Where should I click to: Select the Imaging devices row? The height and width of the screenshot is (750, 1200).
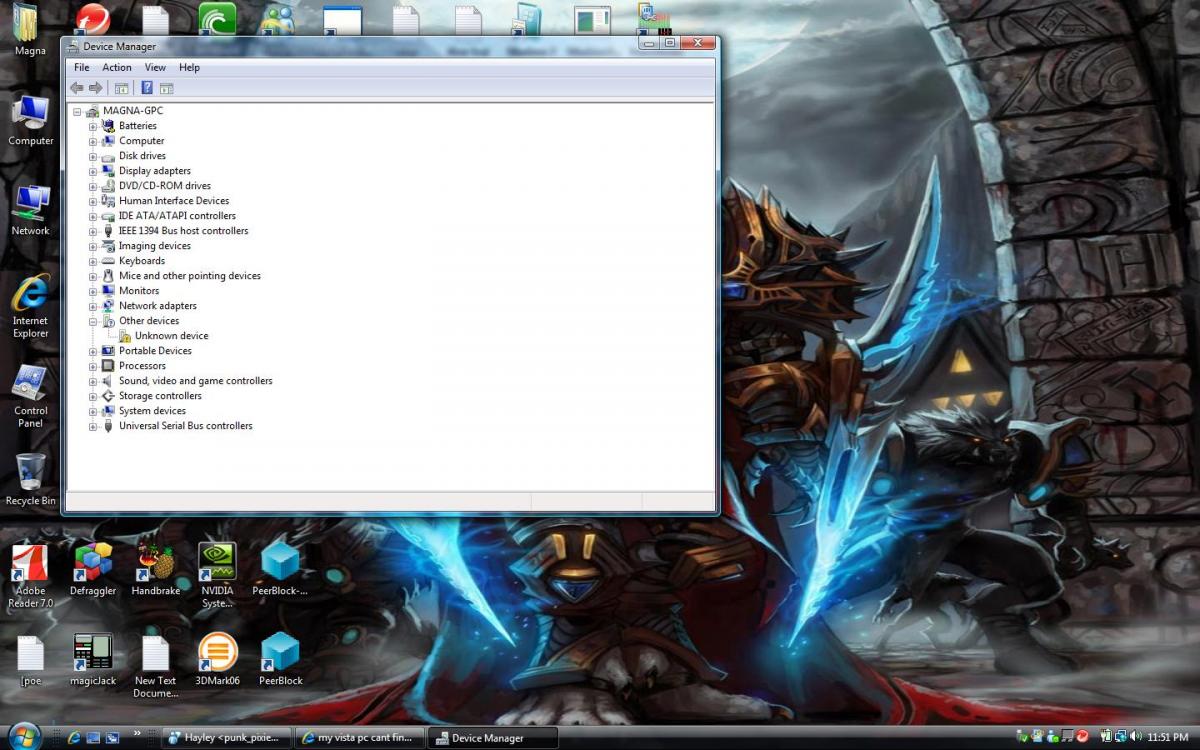click(x=155, y=246)
